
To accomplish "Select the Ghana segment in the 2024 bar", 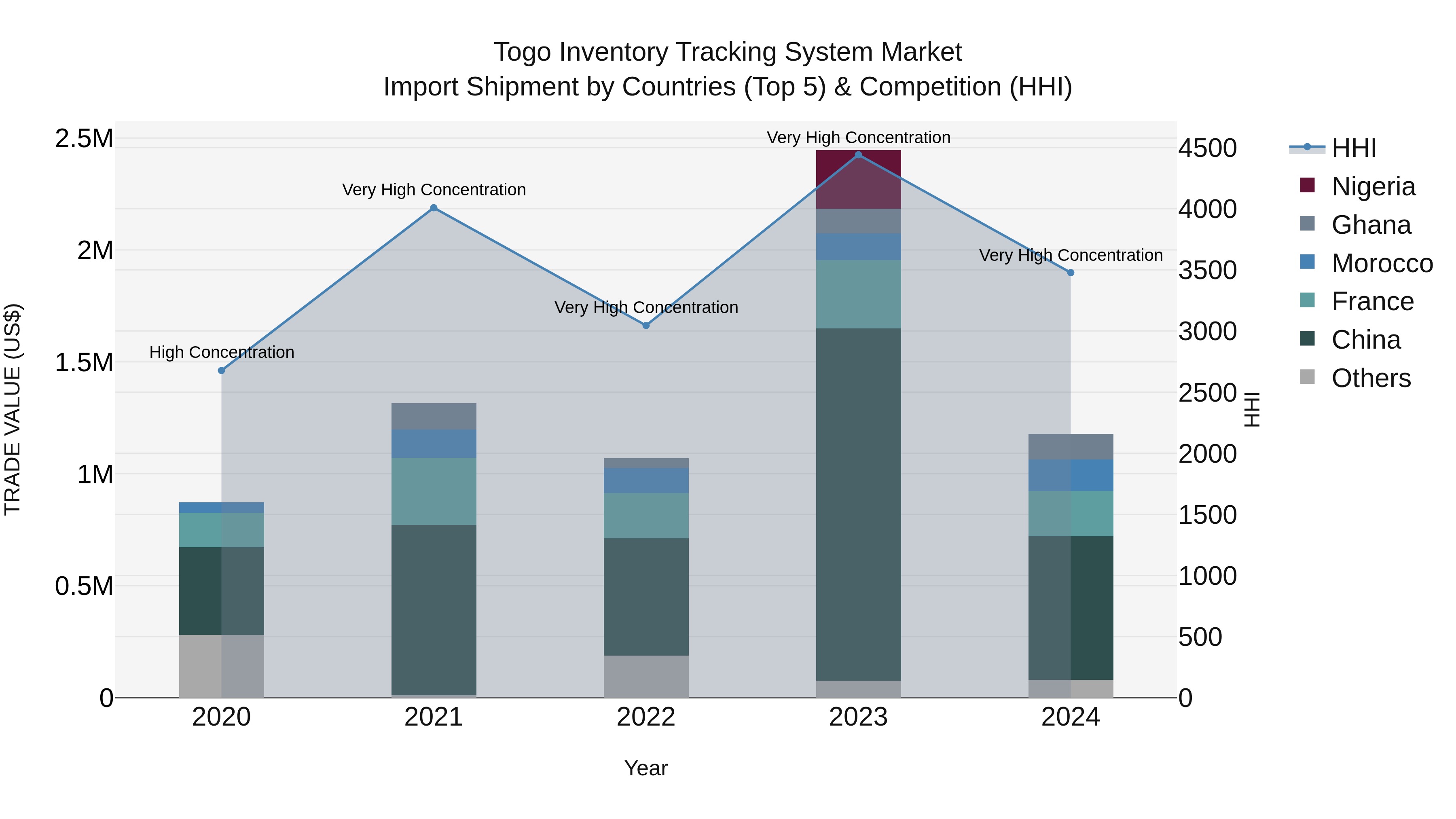I will [x=1071, y=447].
